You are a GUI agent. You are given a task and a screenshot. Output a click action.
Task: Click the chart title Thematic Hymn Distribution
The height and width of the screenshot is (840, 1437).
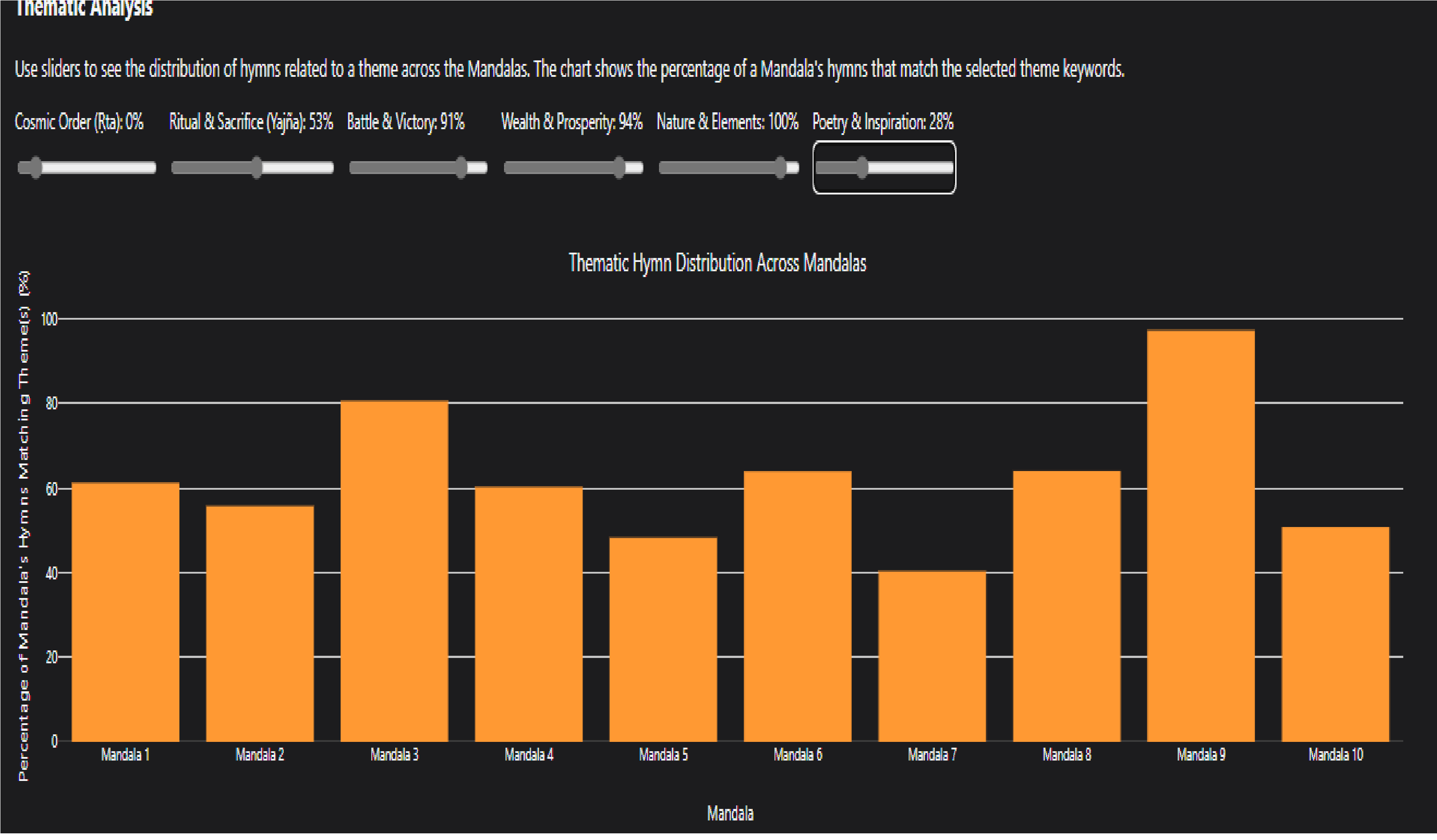point(717,263)
